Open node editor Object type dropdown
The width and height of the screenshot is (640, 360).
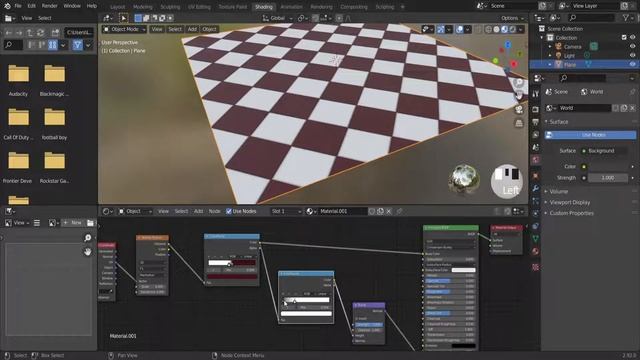tap(135, 211)
